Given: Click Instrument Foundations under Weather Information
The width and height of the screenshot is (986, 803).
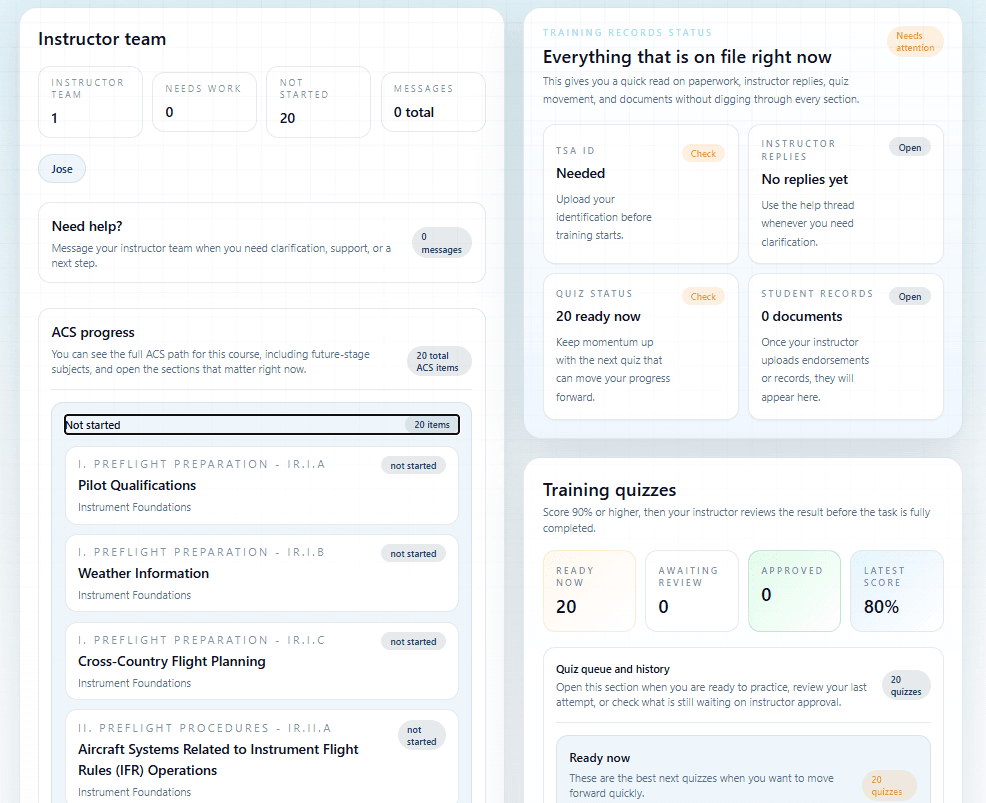Looking at the screenshot, I should coord(135,595).
